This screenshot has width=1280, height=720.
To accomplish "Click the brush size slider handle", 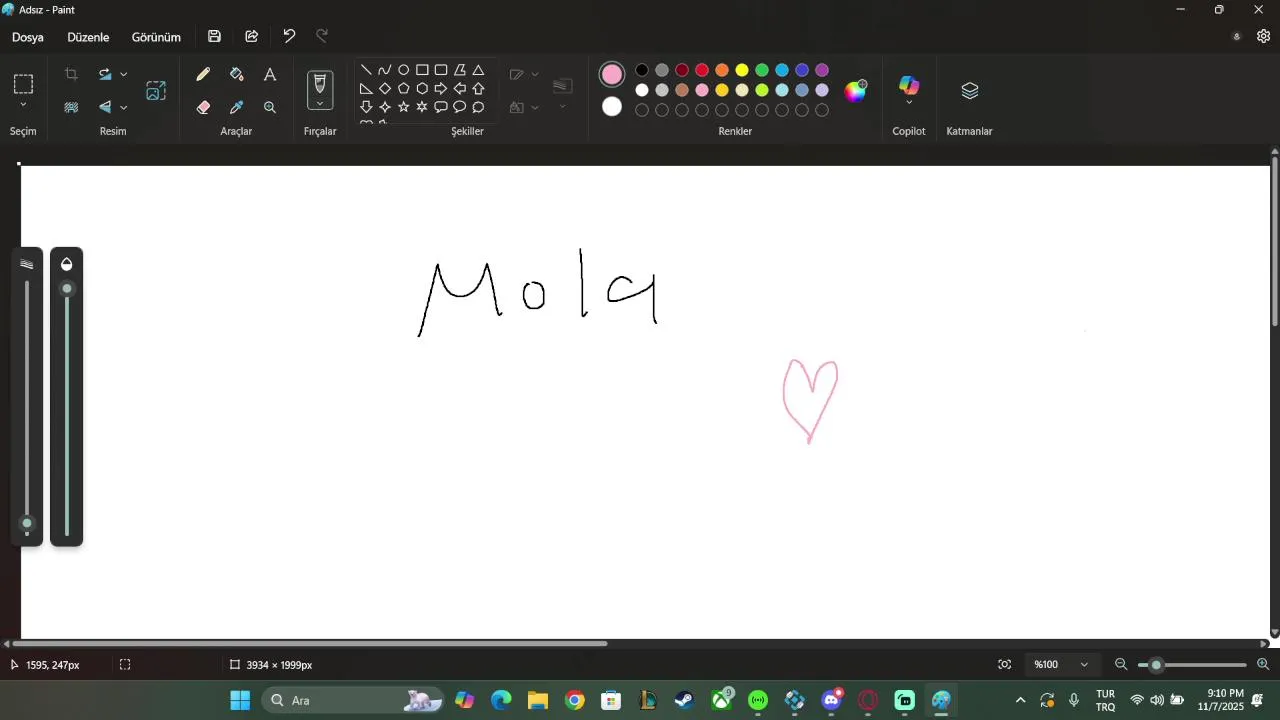I will coord(27,523).
